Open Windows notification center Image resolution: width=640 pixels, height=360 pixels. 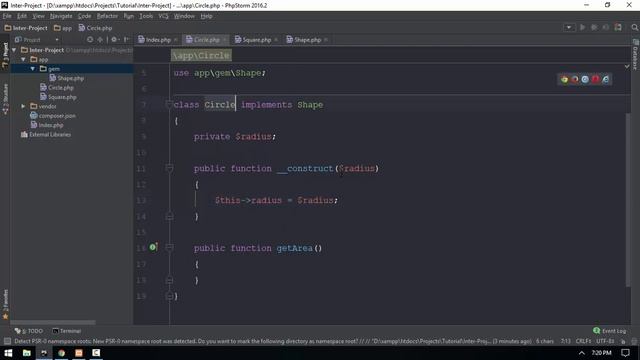626,353
